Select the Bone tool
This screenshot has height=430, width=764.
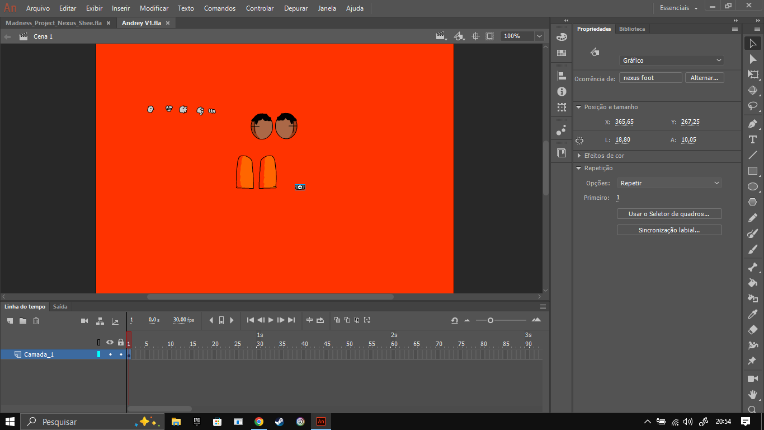753,267
